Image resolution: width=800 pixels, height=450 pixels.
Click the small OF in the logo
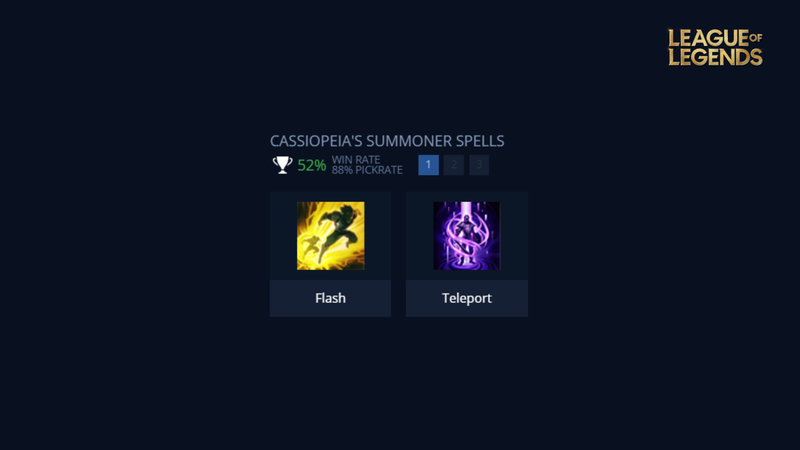[x=756, y=37]
